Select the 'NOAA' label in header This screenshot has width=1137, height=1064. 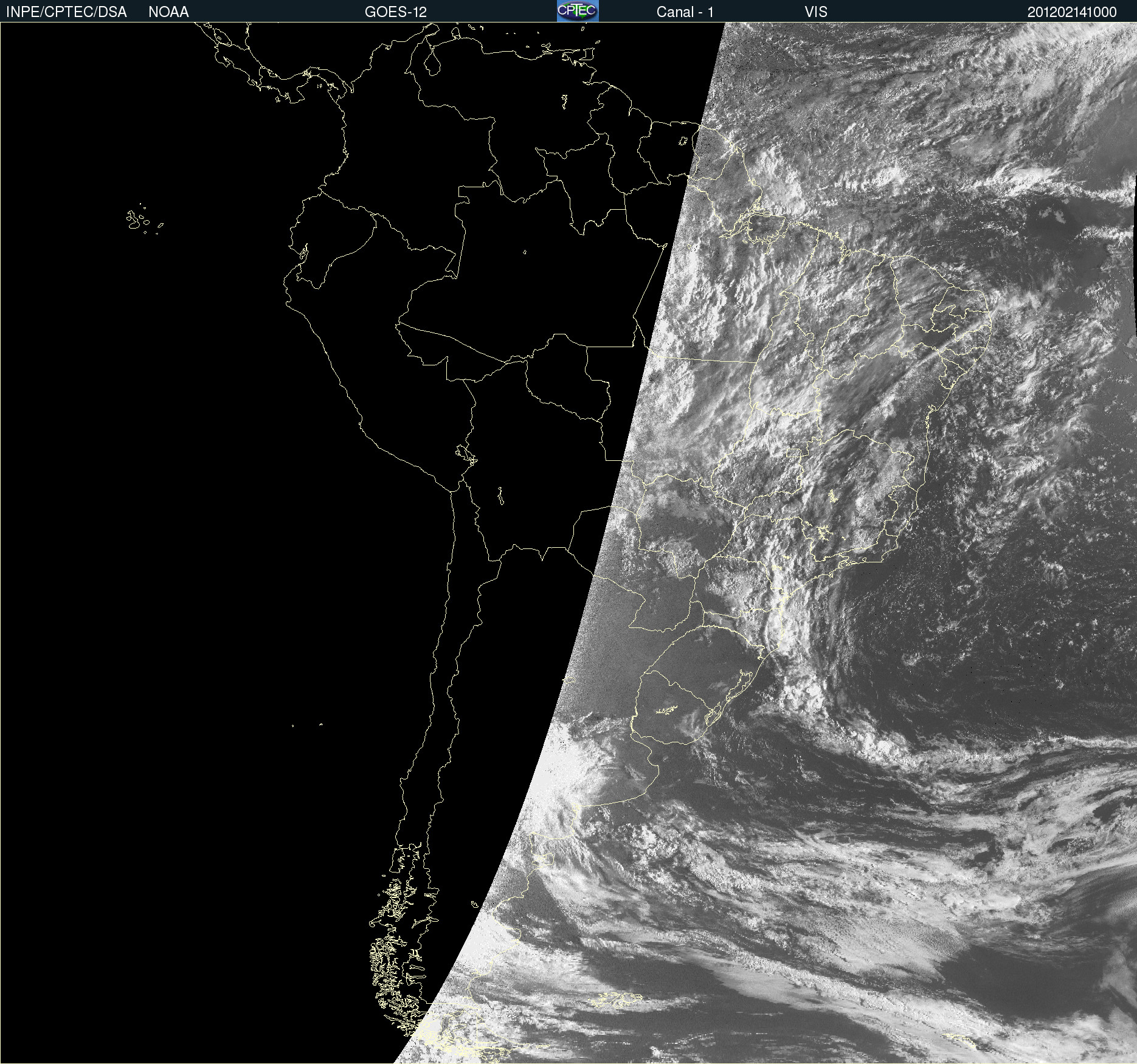pos(168,12)
